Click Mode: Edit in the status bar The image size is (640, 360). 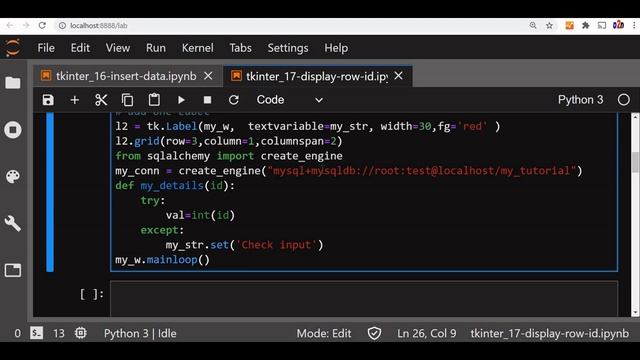click(324, 333)
